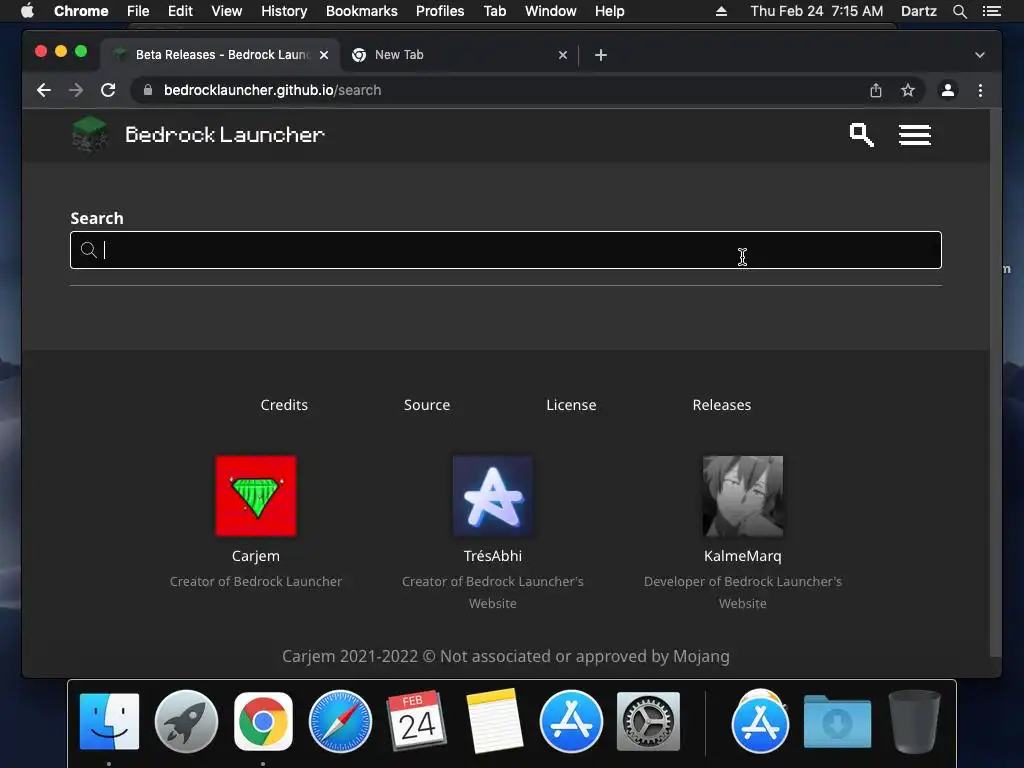The width and height of the screenshot is (1024, 768).
Task: Open the Downloads folder in the Dock
Action: [837, 722]
